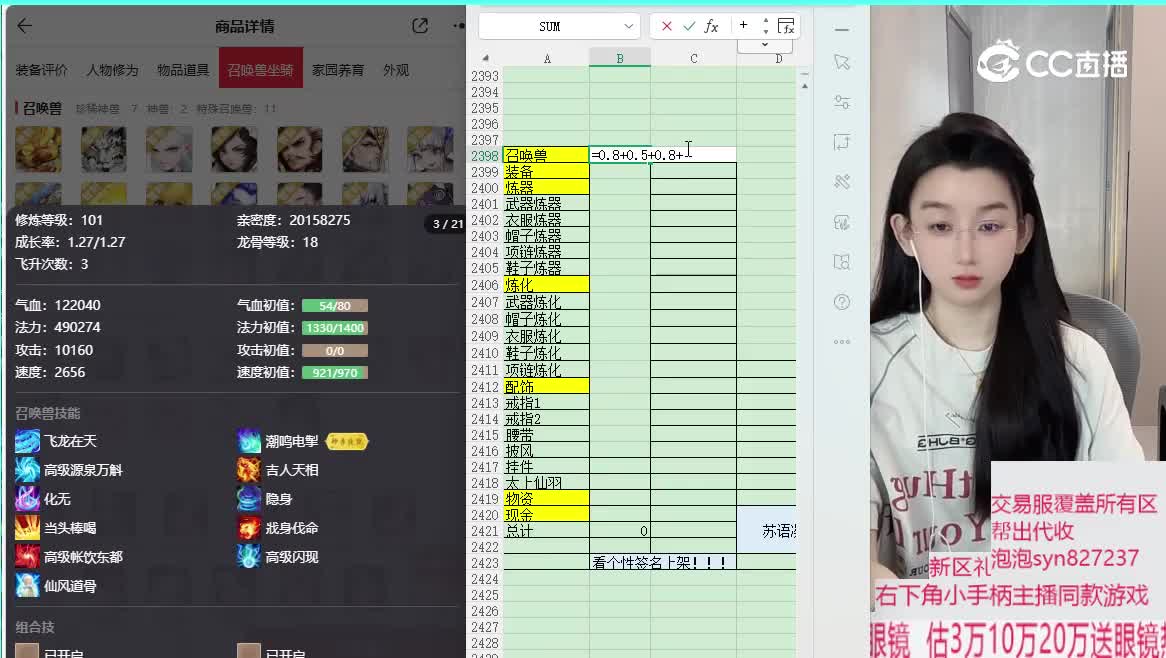The image size is (1166, 658).
Task: Select the 炼器 cell in row 2400
Action: pyautogui.click(x=547, y=187)
